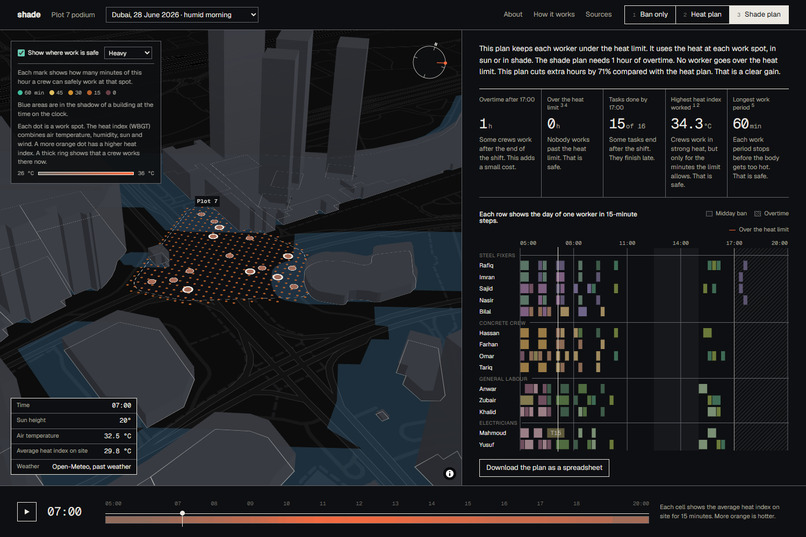
Task: Select worker row Bilal
Action: click(633, 311)
